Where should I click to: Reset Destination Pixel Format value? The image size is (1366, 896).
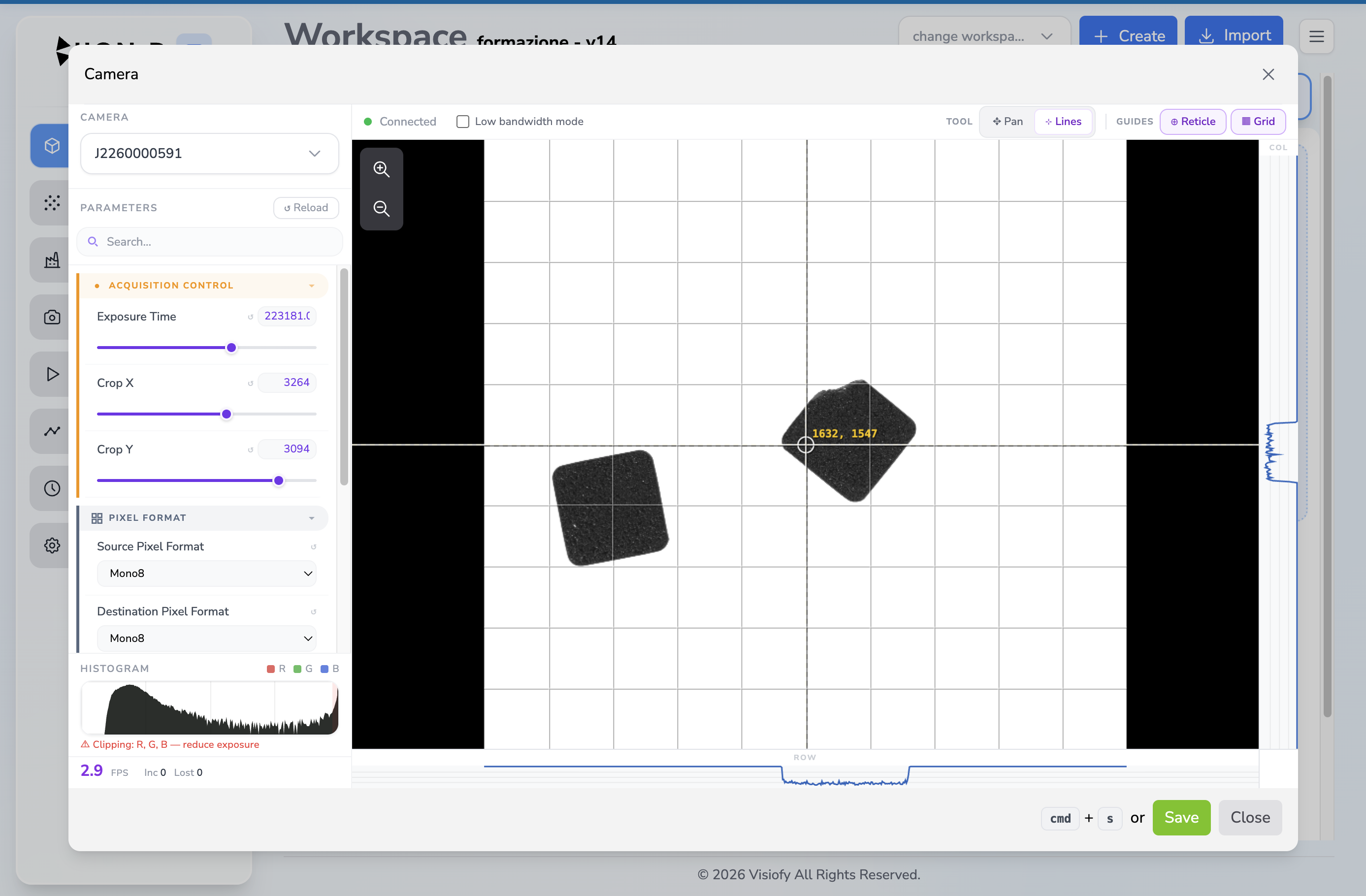coord(313,611)
